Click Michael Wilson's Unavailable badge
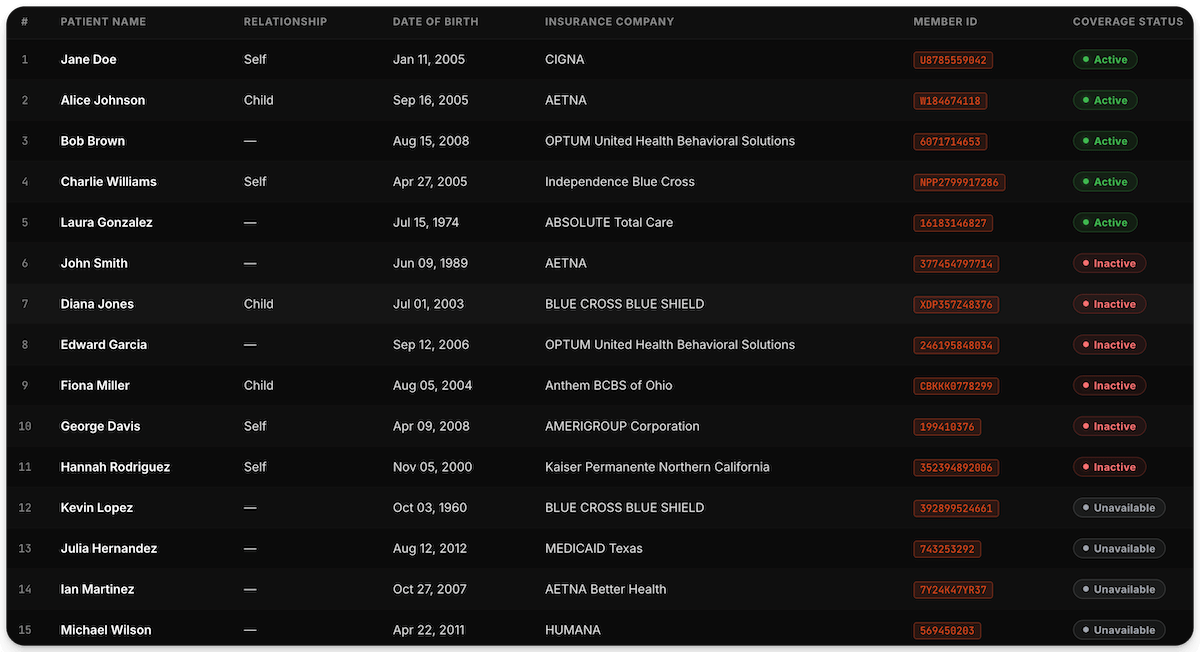This screenshot has height=652, width=1200. [1119, 630]
